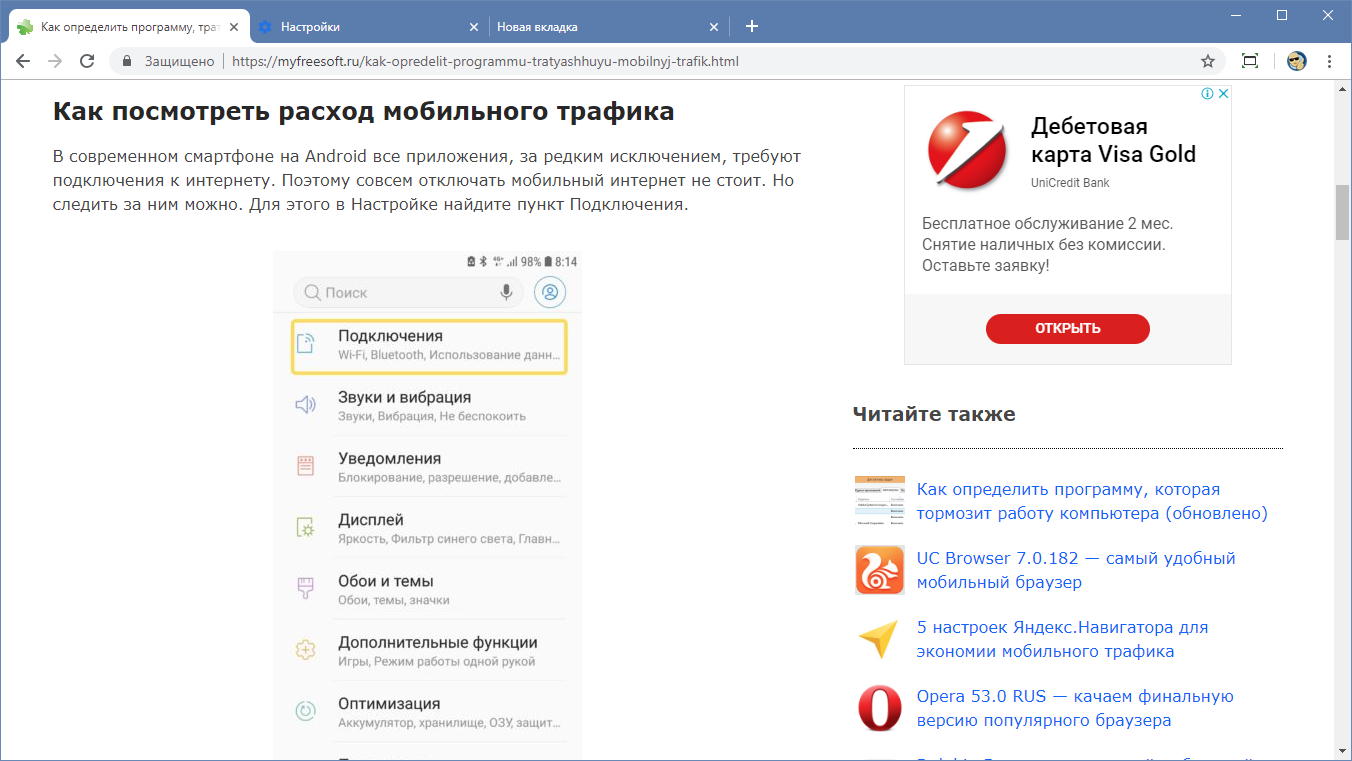1352x761 pixels.
Task: Open a new tab with the plus button
Action: [x=752, y=26]
